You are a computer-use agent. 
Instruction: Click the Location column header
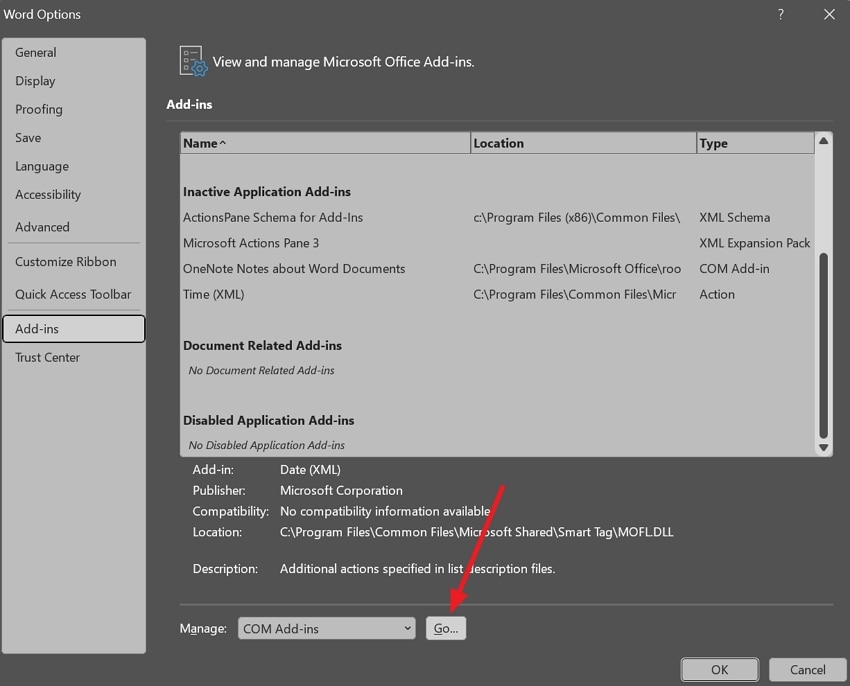(583, 143)
